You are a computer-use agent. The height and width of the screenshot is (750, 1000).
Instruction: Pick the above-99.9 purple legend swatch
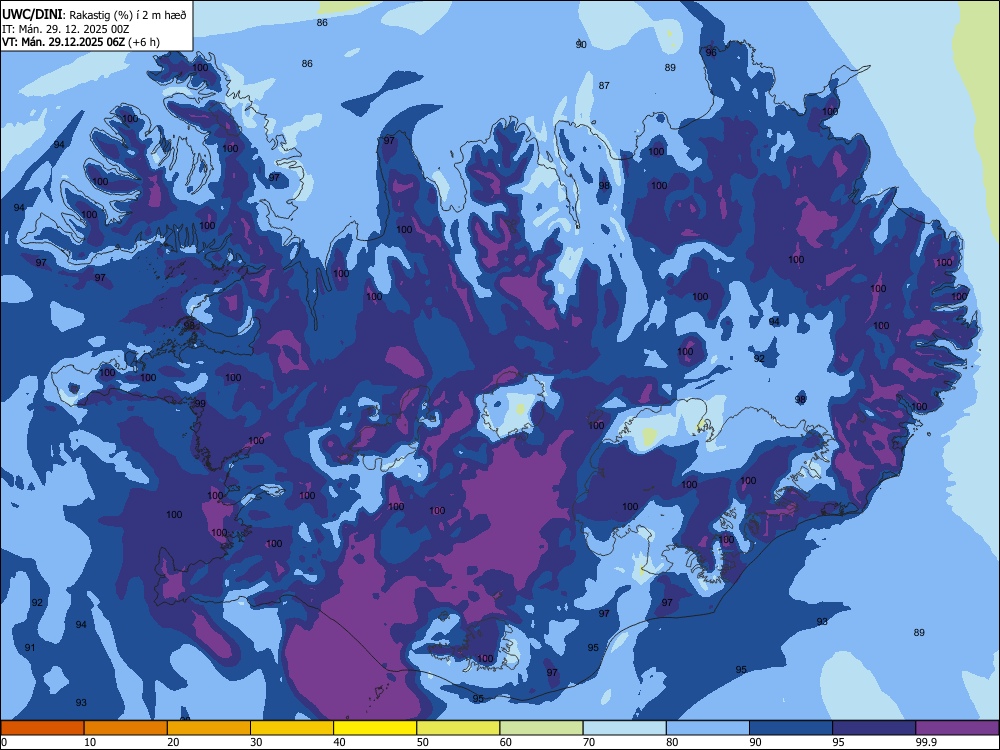click(957, 728)
